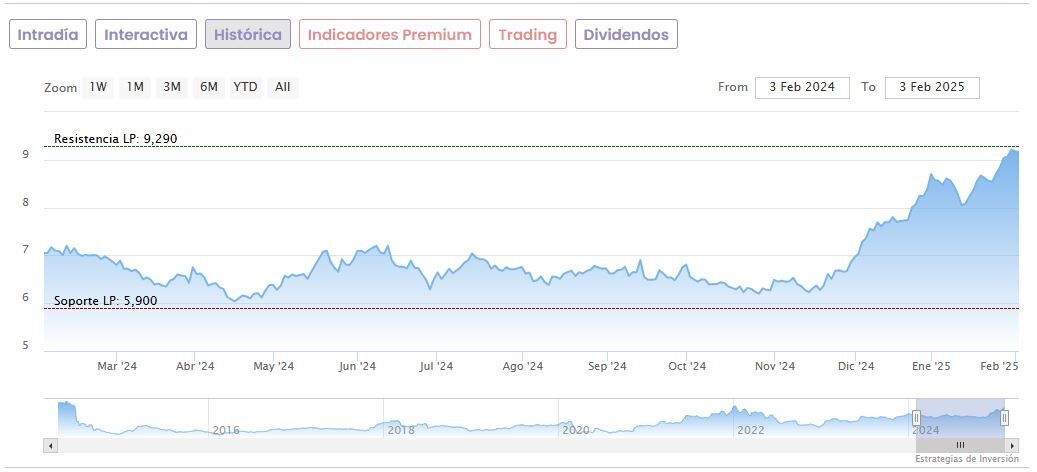Click the navigator's right range handle
Screen dimensions: 1037x472
(x=1004, y=418)
